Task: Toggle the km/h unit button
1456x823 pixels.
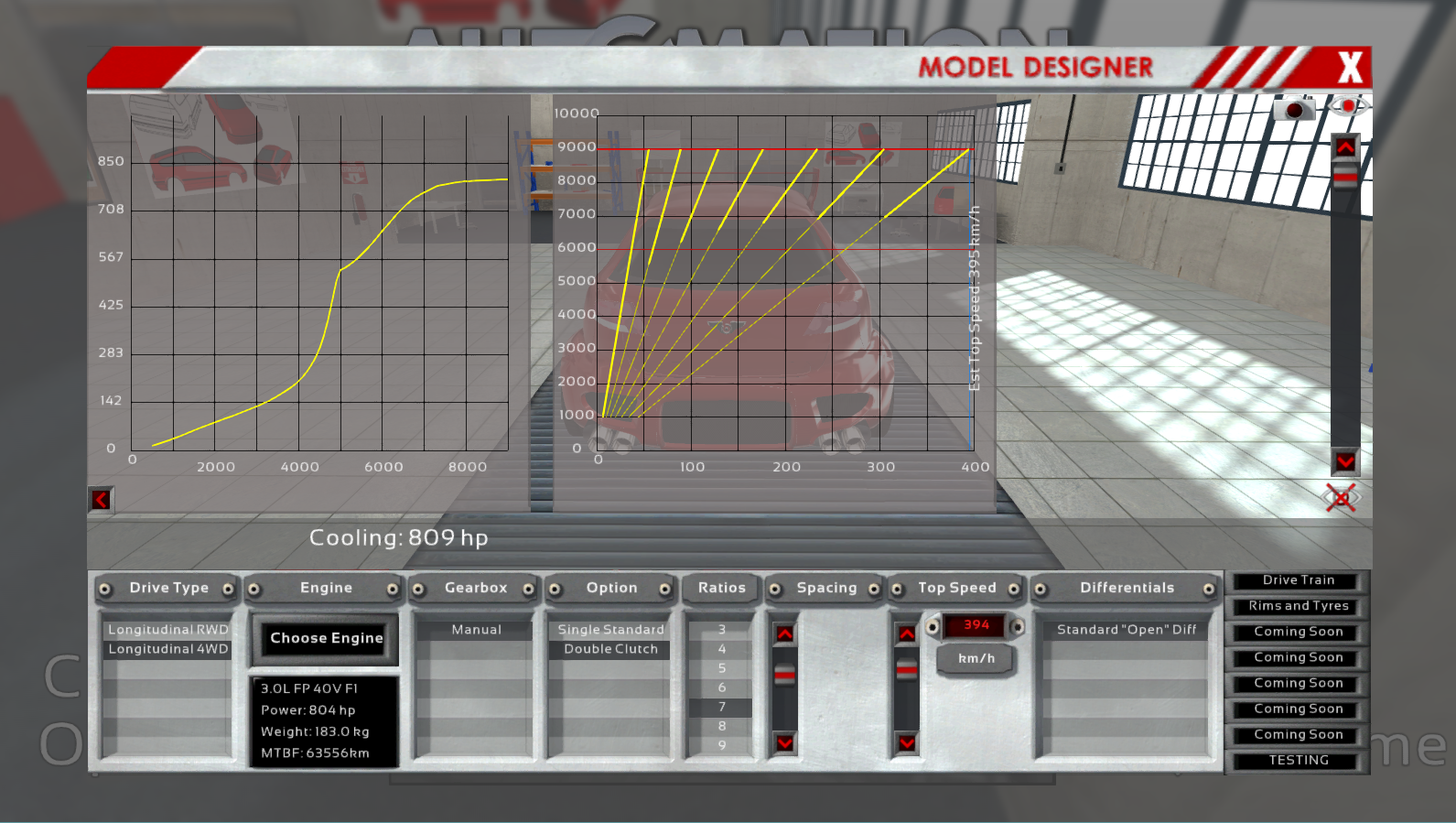Action: pyautogui.click(x=976, y=658)
